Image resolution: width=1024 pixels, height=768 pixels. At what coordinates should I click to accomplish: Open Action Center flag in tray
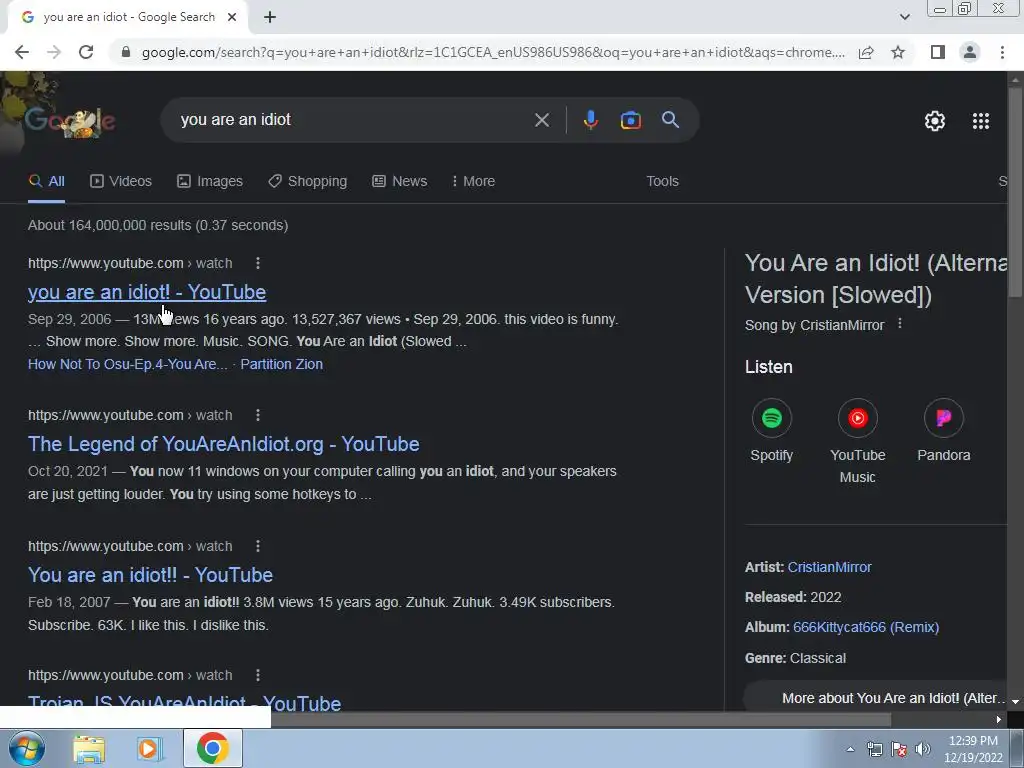coord(899,749)
